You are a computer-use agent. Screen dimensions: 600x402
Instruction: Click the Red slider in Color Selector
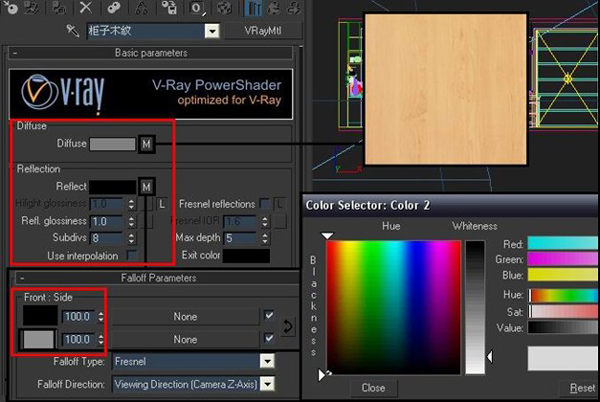click(x=562, y=243)
